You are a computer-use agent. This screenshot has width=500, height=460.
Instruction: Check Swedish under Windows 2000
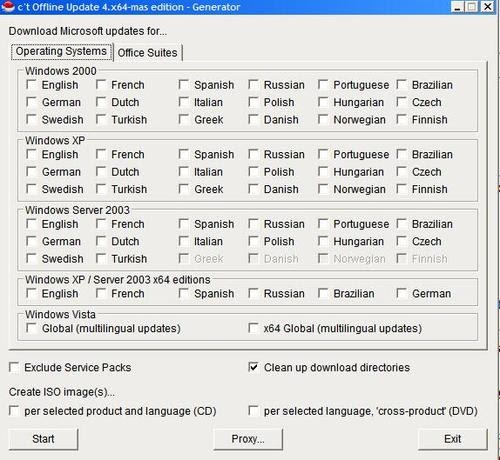pyautogui.click(x=31, y=119)
